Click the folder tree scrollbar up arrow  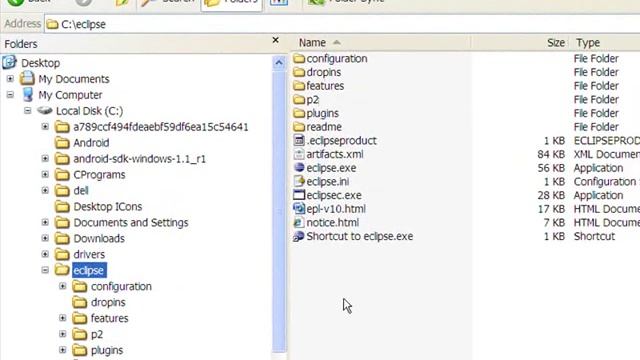(279, 62)
